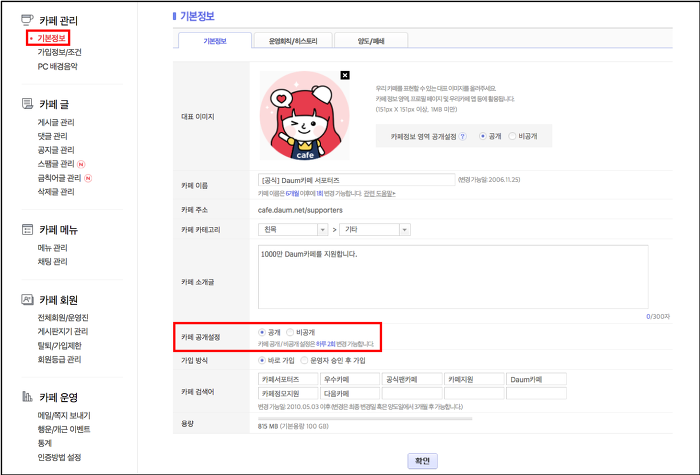Open the 기타 subcategory dropdown
Viewport: 700px width, 475px height.
point(375,229)
